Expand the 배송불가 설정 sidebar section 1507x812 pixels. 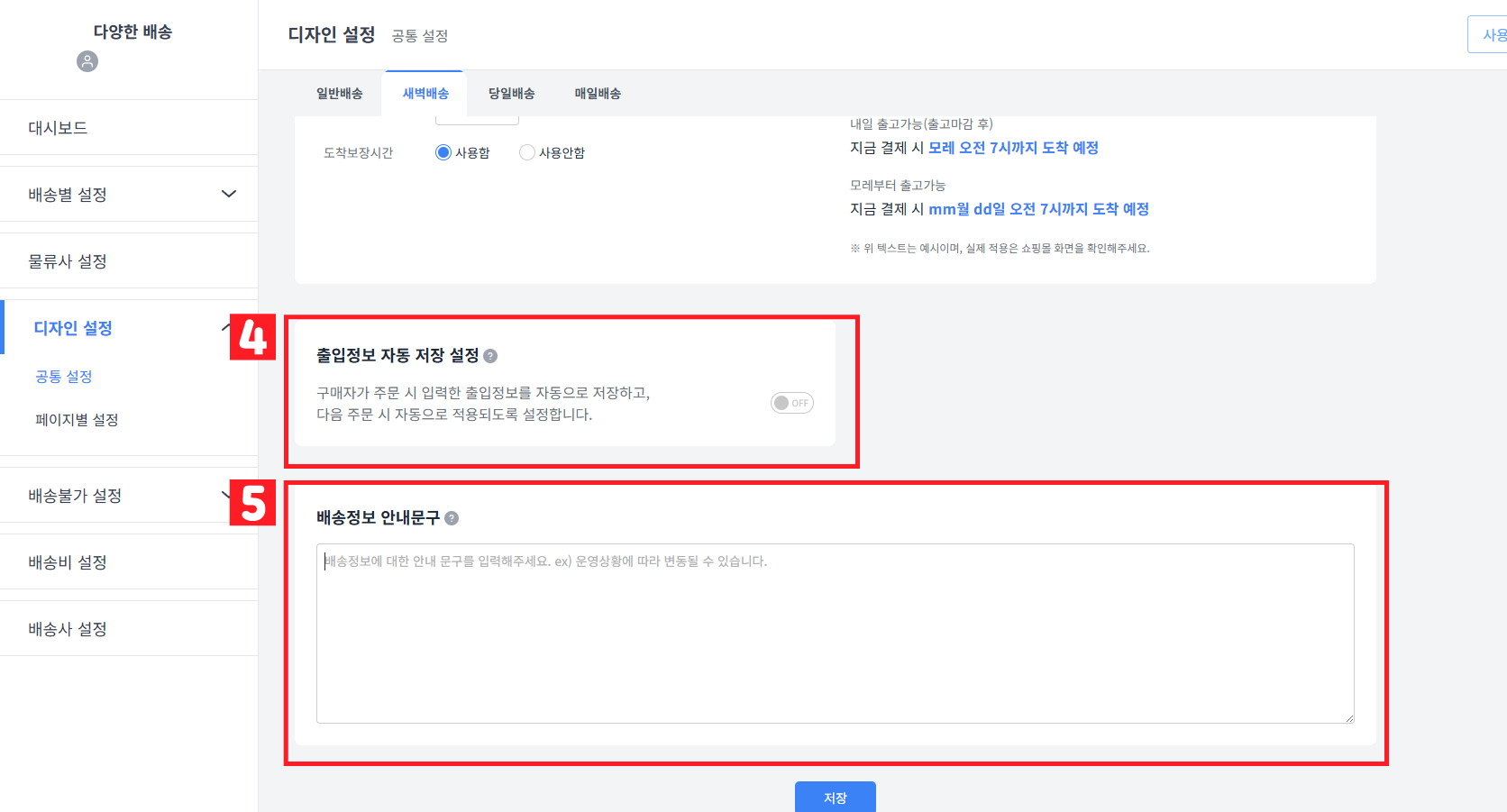[129, 495]
